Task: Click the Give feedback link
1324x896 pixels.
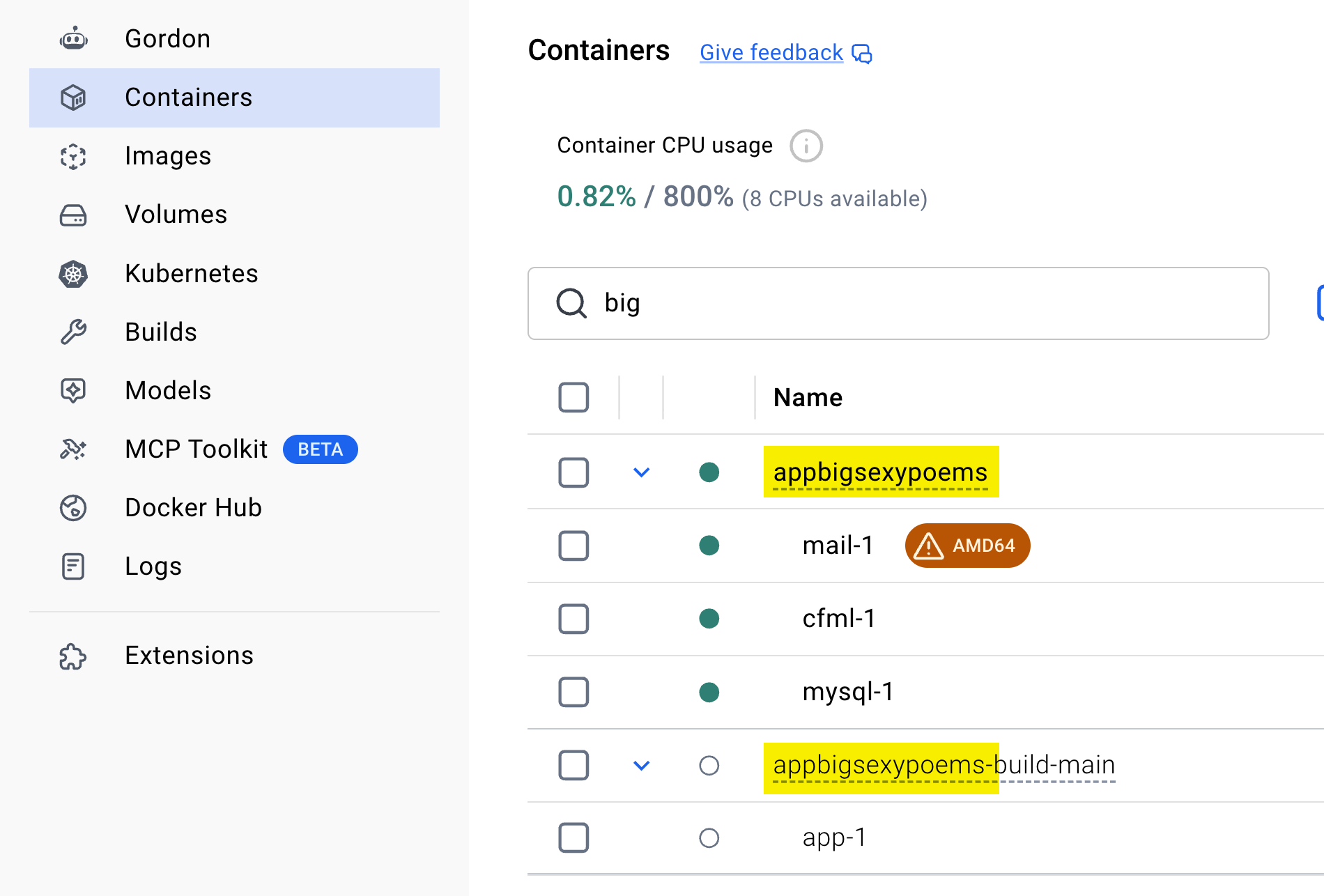Action: click(771, 53)
